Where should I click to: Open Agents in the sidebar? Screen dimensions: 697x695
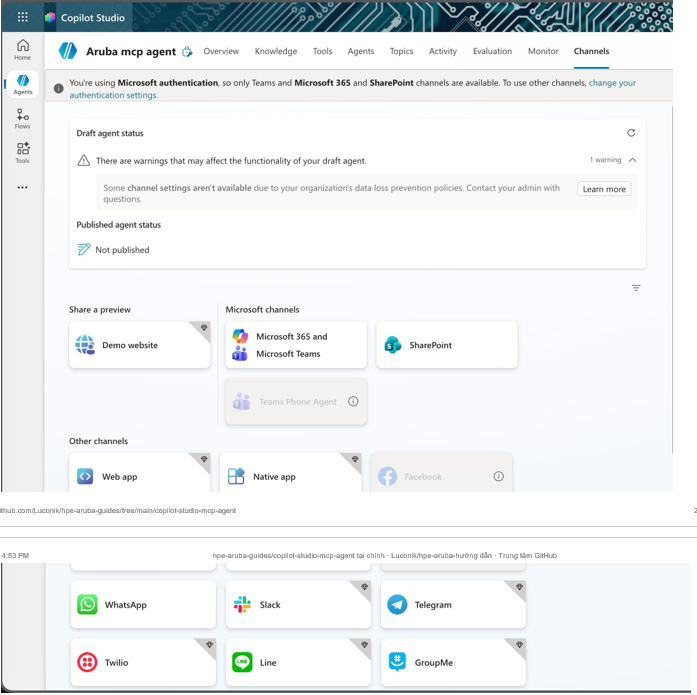coord(23,84)
